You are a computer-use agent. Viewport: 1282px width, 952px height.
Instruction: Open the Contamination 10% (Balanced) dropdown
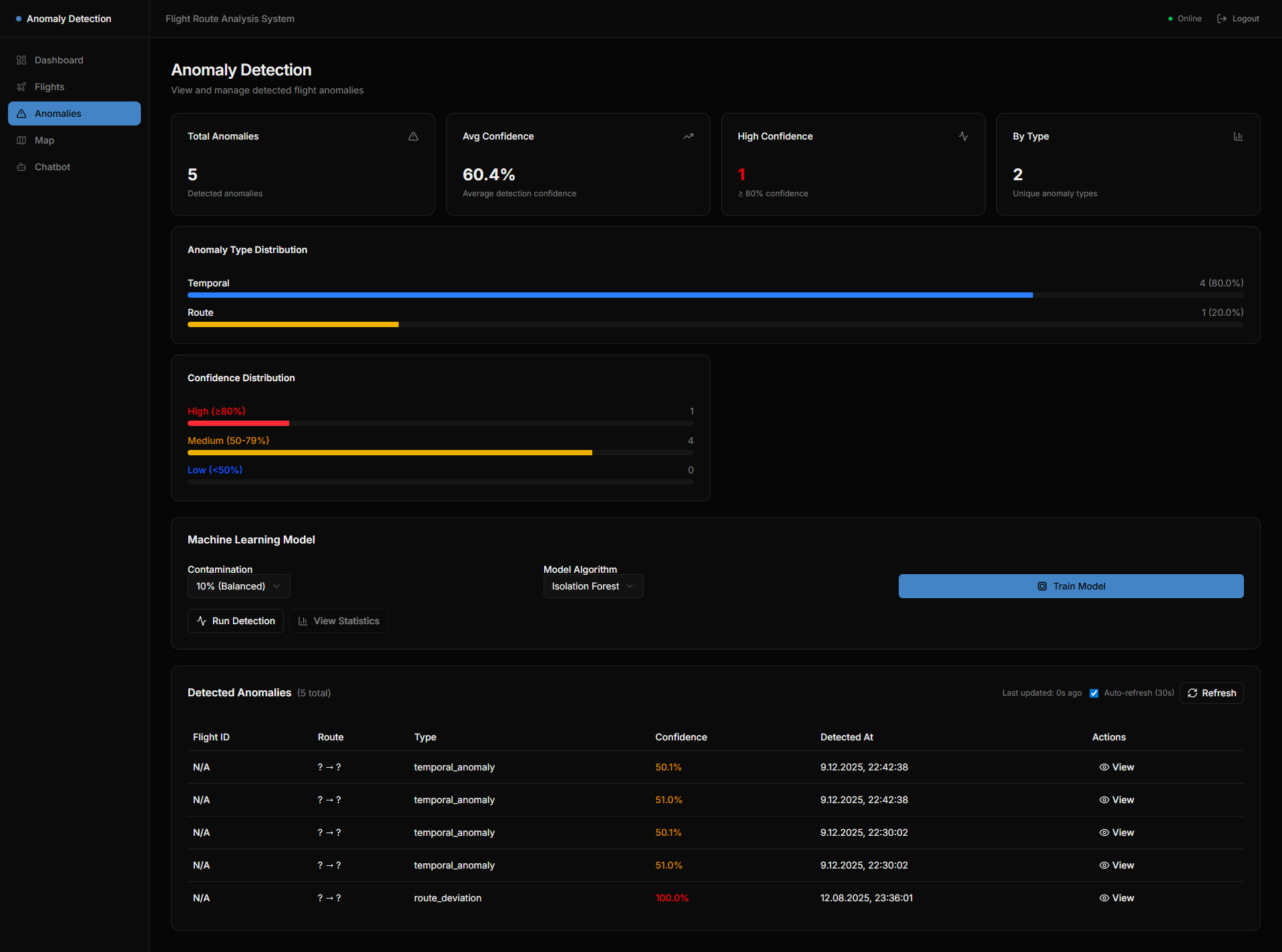(238, 586)
